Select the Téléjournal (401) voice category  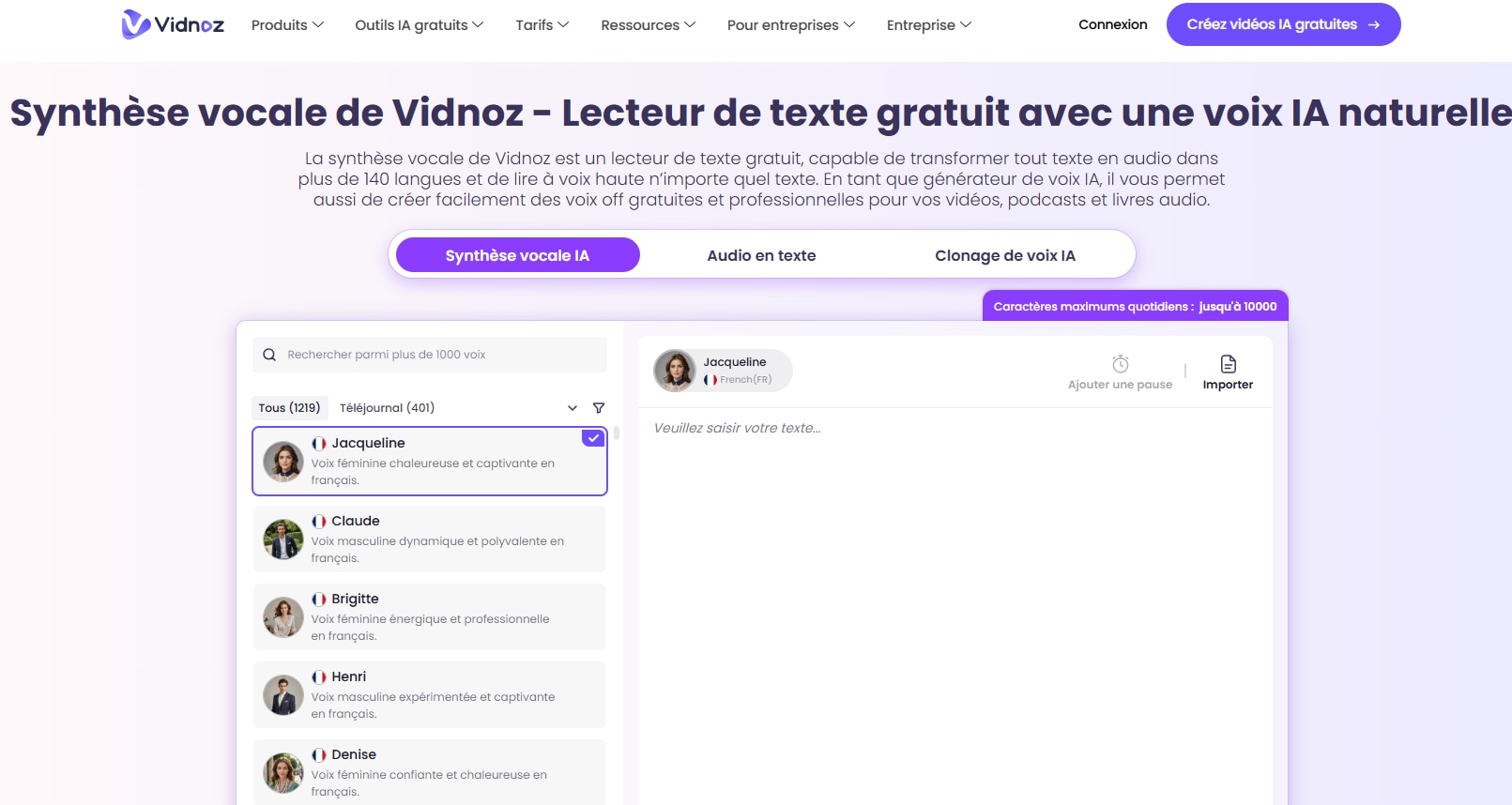(387, 408)
